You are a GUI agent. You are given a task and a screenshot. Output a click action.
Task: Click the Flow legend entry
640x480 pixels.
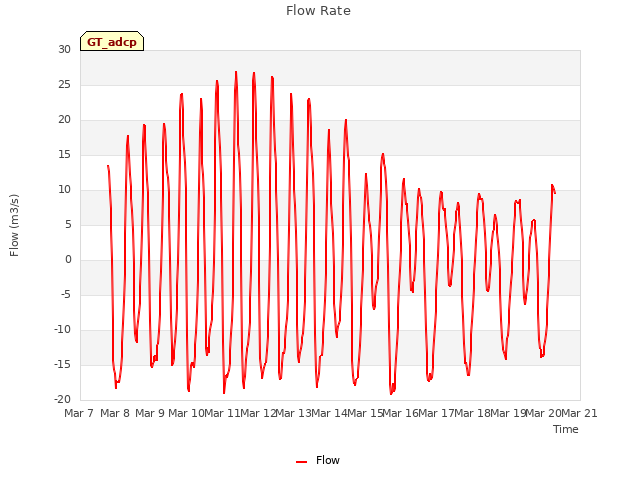pyautogui.click(x=318, y=460)
